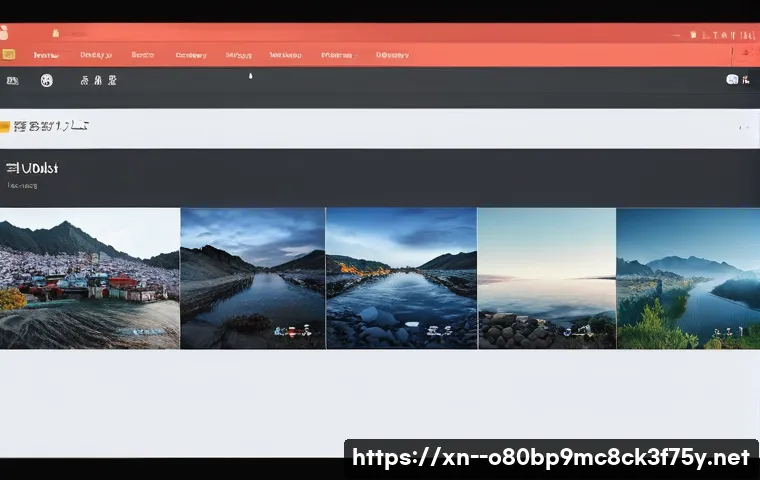The width and height of the screenshot is (760, 480).
Task: Click the list icon beside the dark section heading
Action: point(11,169)
